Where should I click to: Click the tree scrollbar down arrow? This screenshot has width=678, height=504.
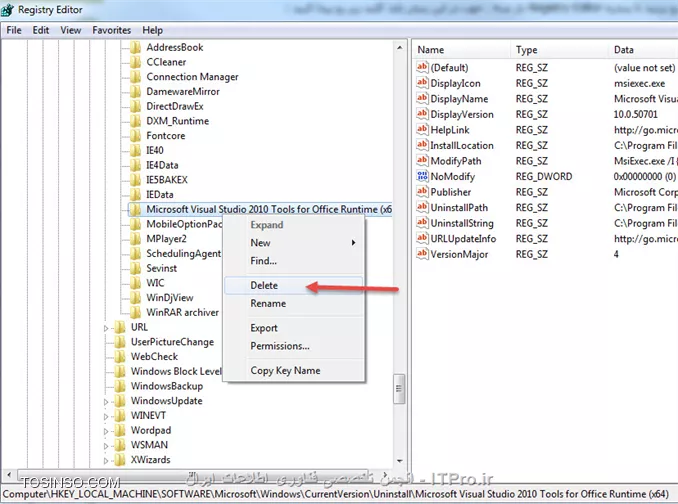click(399, 461)
